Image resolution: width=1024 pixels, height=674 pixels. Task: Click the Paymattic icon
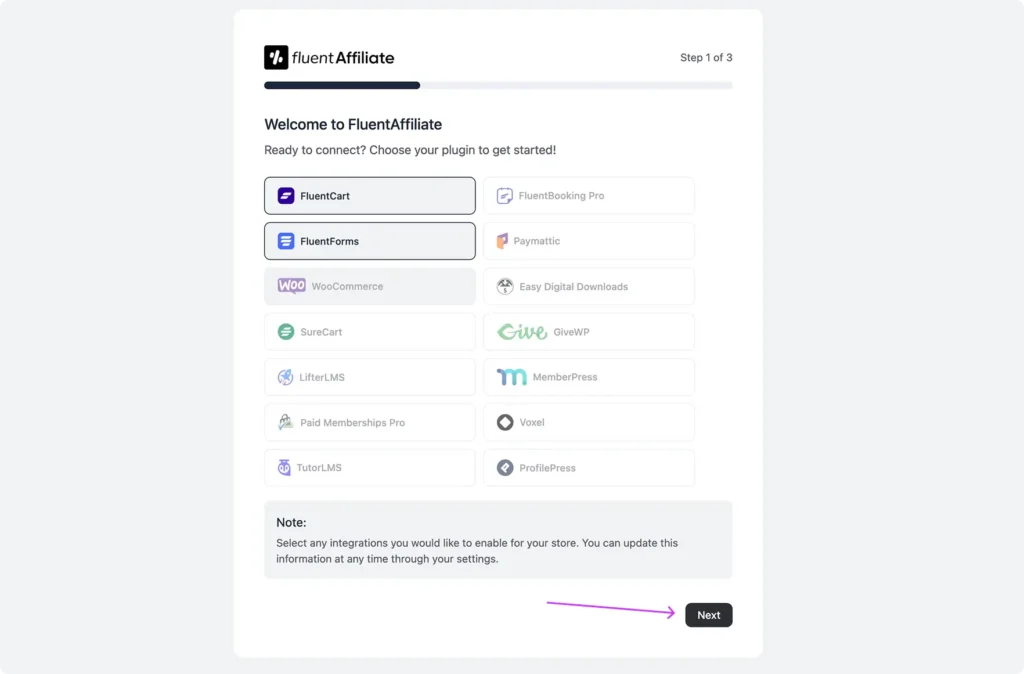point(504,240)
